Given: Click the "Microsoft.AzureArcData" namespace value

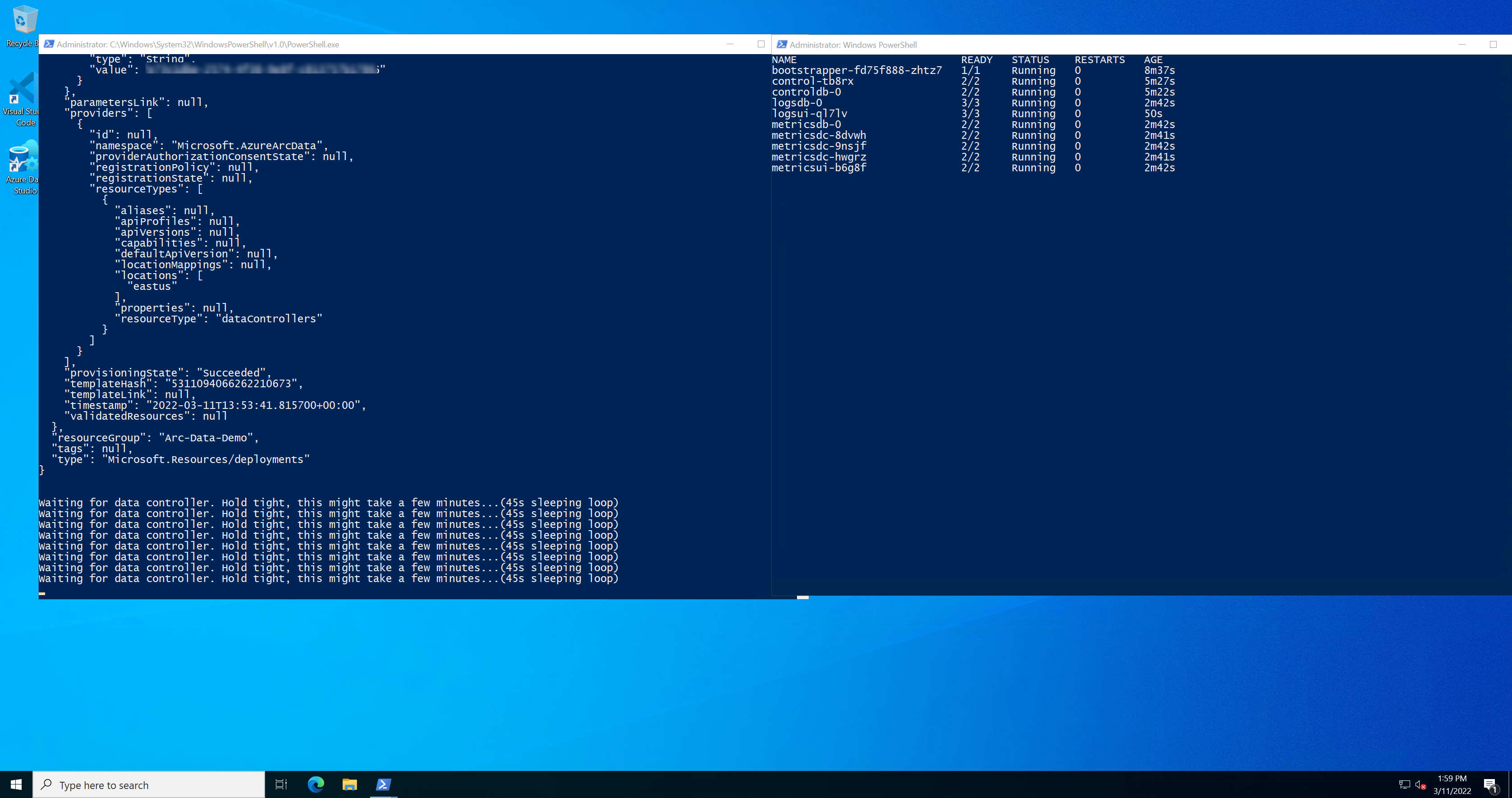Looking at the screenshot, I should point(247,146).
